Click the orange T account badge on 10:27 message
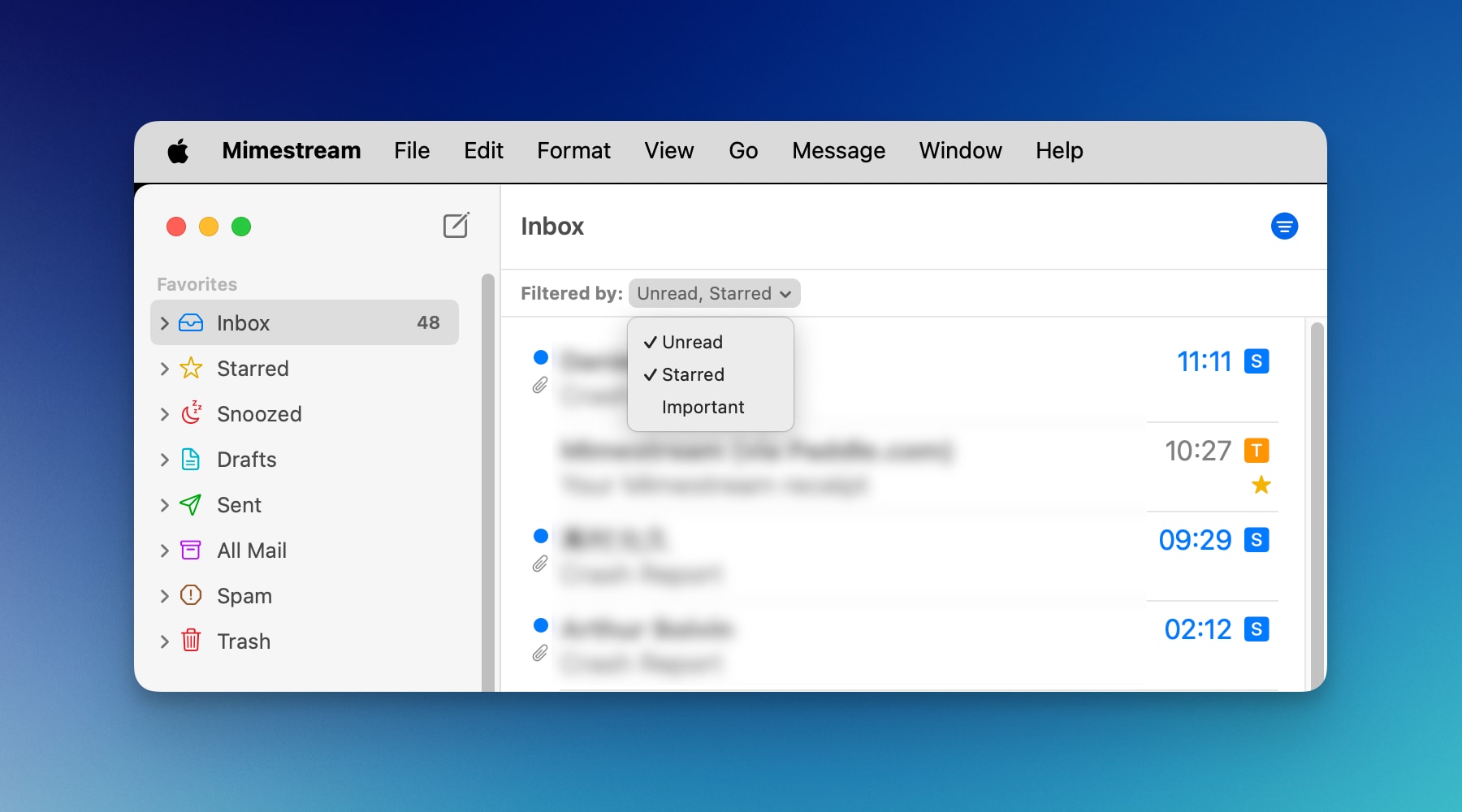This screenshot has width=1462, height=812. (x=1257, y=451)
